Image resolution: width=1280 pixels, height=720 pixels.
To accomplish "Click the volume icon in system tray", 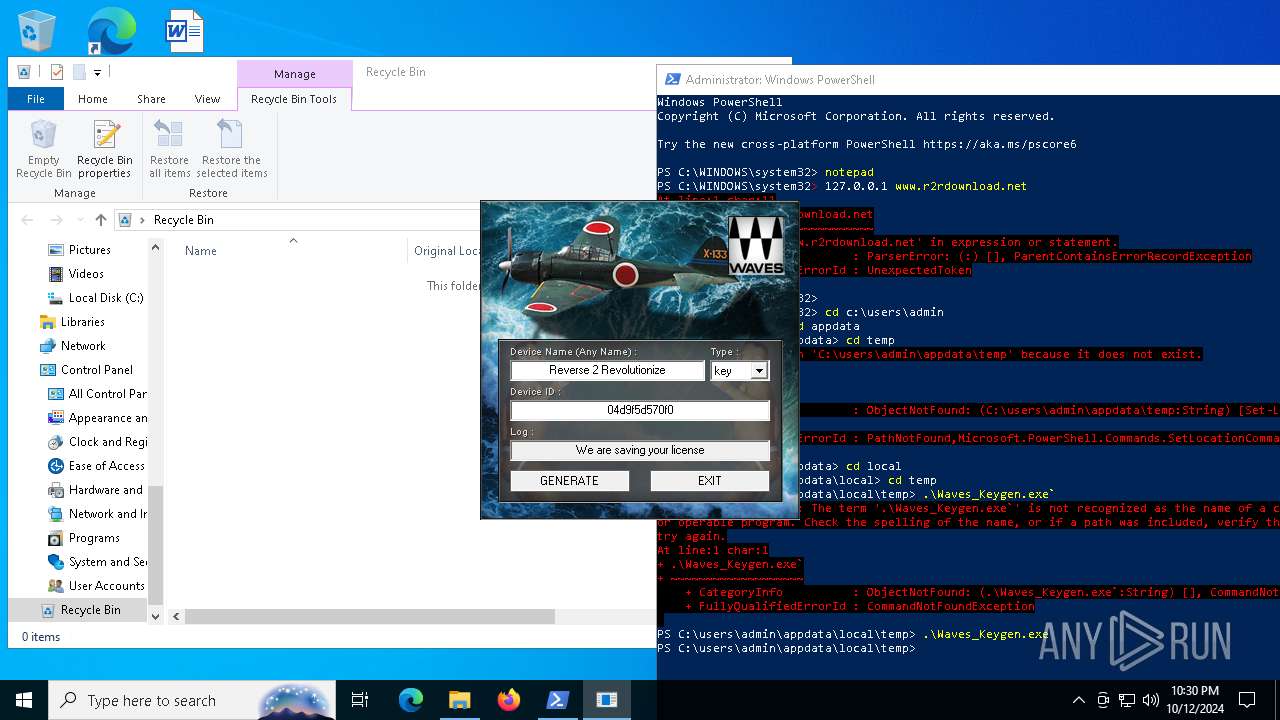I will click(1151, 700).
